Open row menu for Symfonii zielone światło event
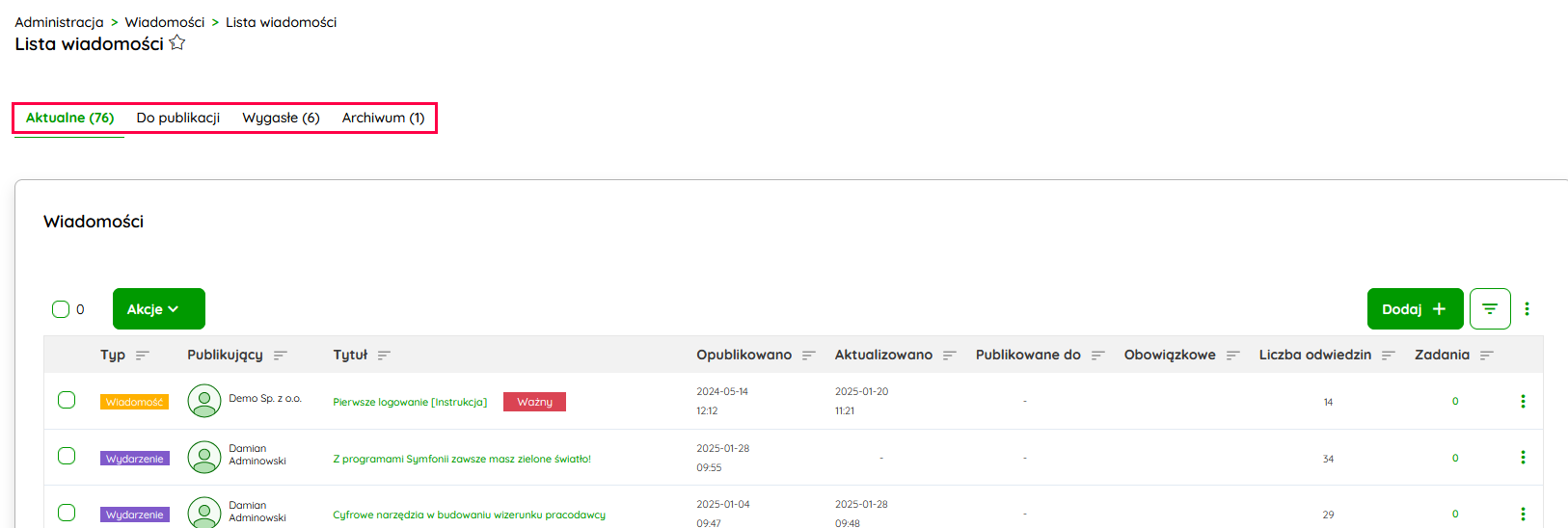 click(x=1523, y=458)
